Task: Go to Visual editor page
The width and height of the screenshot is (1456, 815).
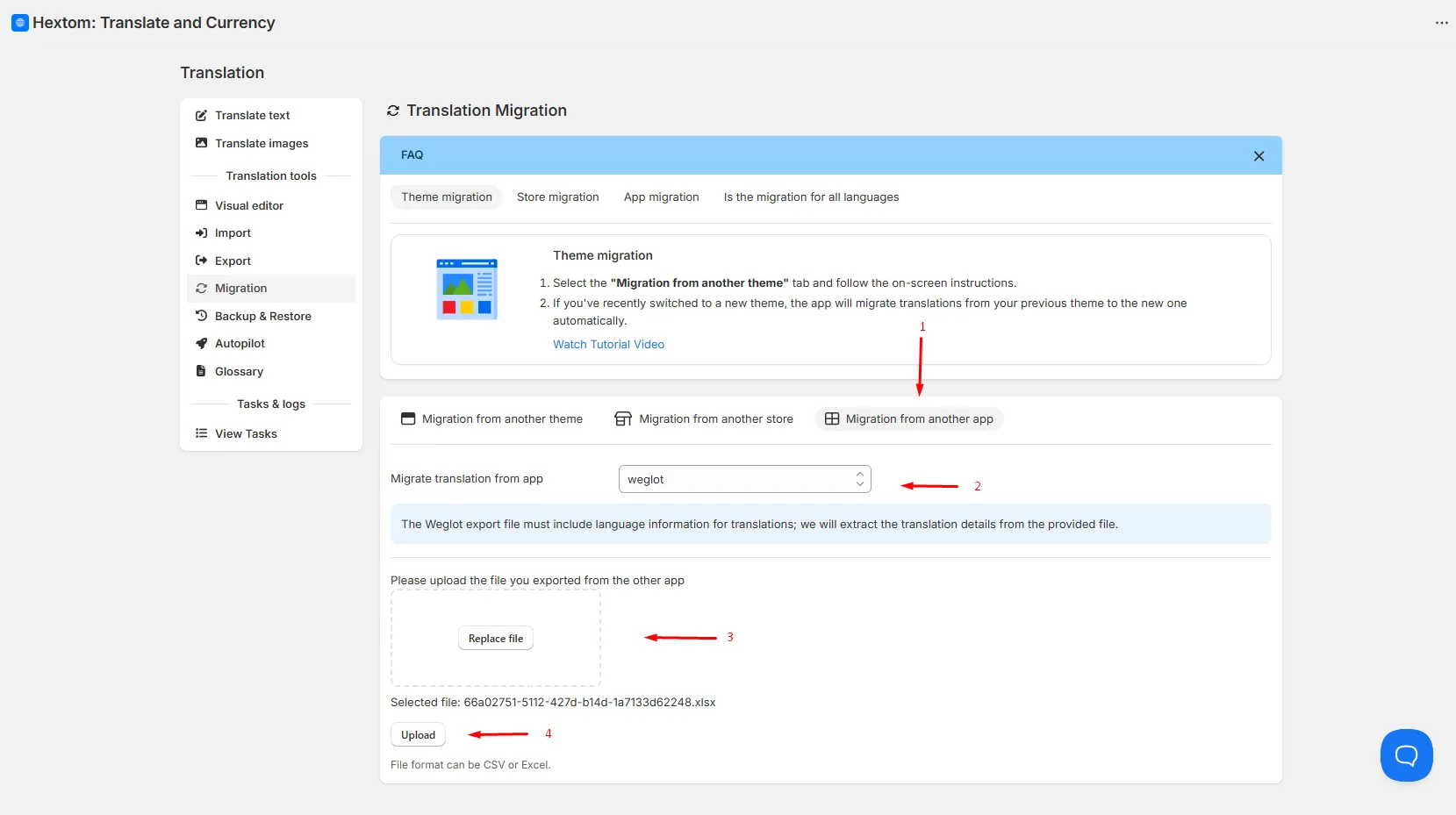Action: [271, 205]
